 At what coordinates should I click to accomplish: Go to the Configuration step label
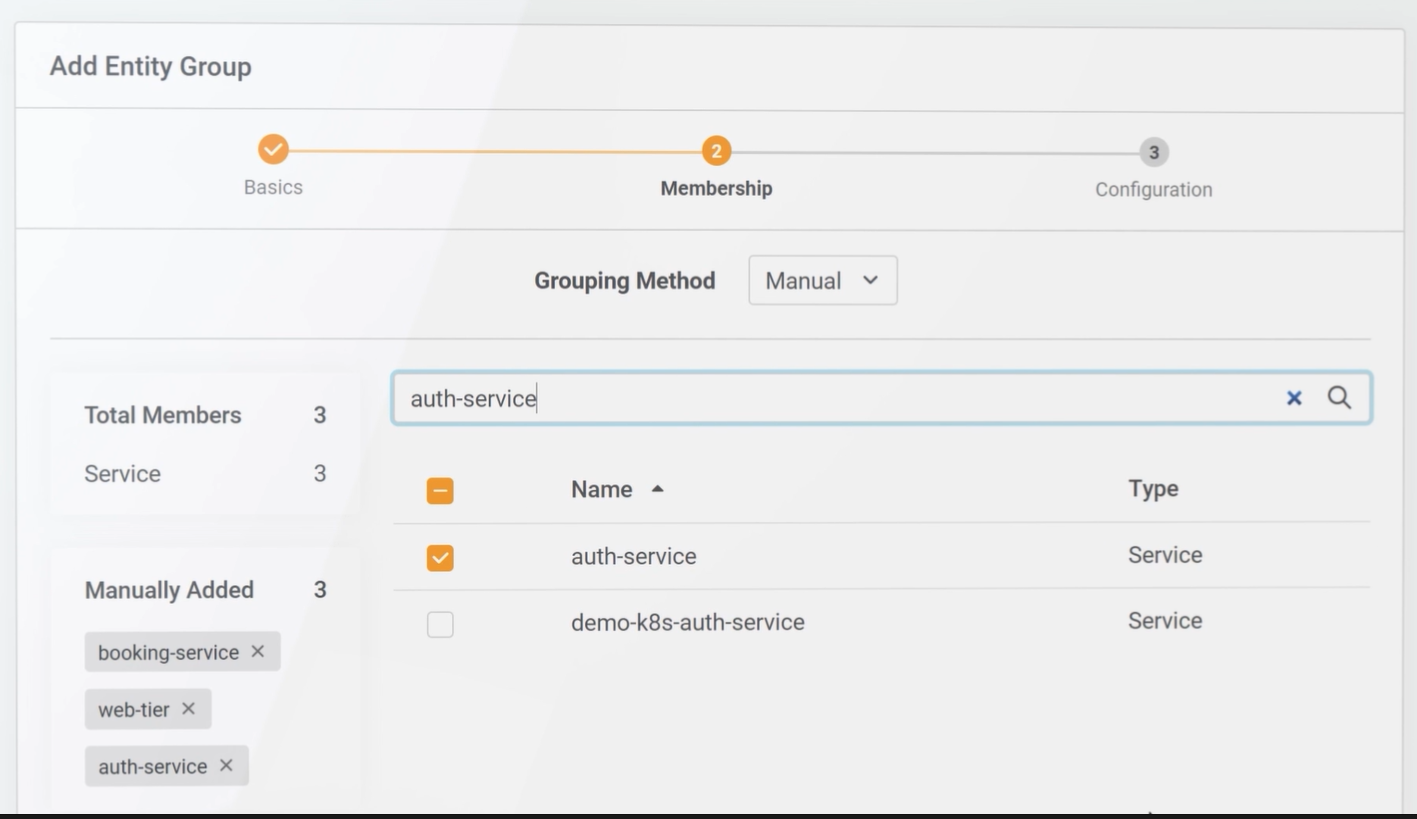[x=1153, y=189]
